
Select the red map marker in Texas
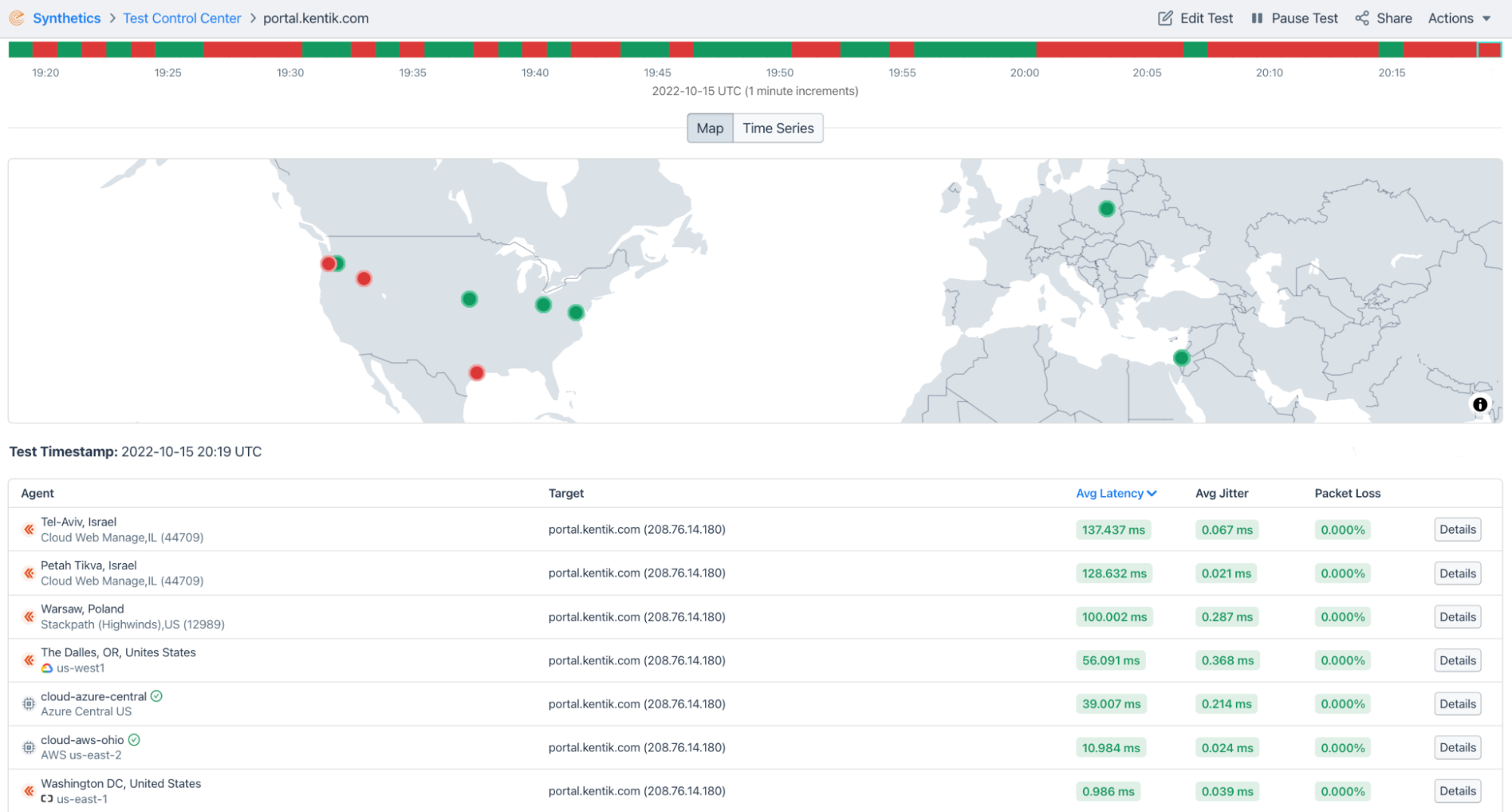click(477, 373)
